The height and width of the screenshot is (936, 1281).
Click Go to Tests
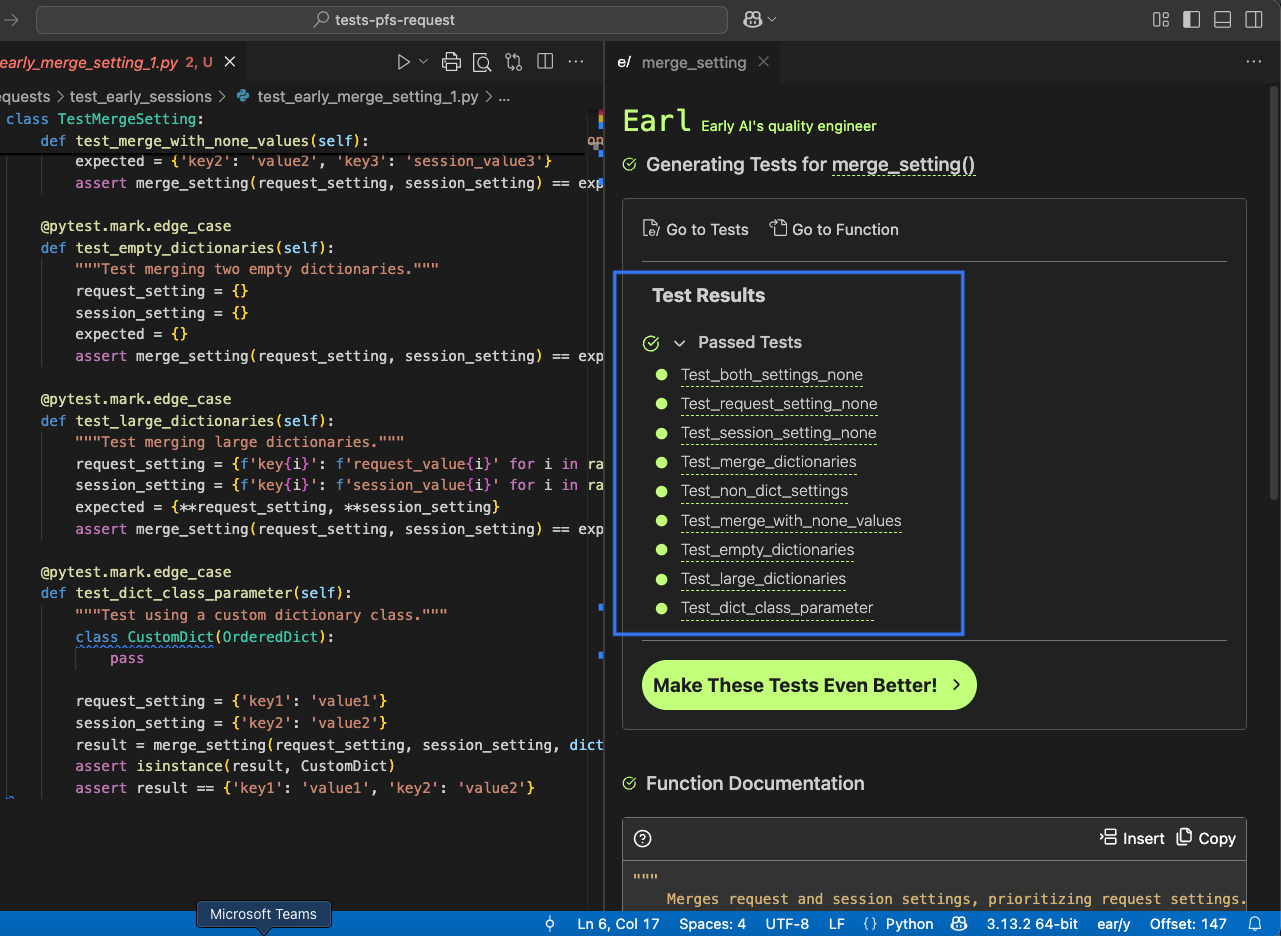696,229
